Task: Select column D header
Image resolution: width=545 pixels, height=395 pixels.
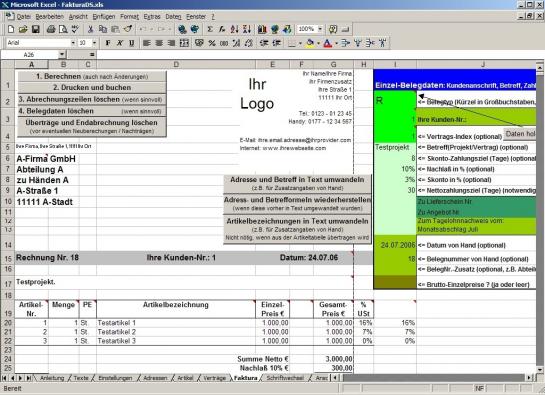Action: (x=176, y=64)
